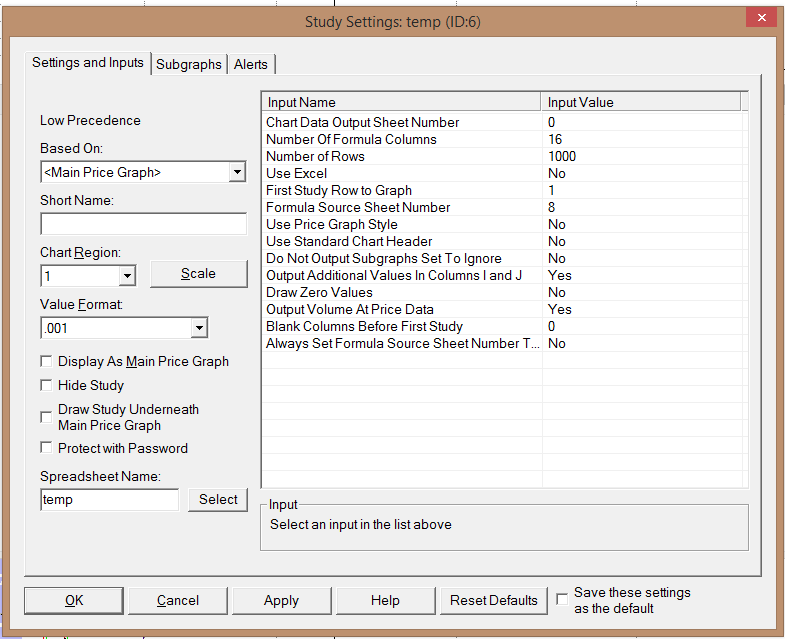Open the Alerts tab
The width and height of the screenshot is (785, 639).
251,64
